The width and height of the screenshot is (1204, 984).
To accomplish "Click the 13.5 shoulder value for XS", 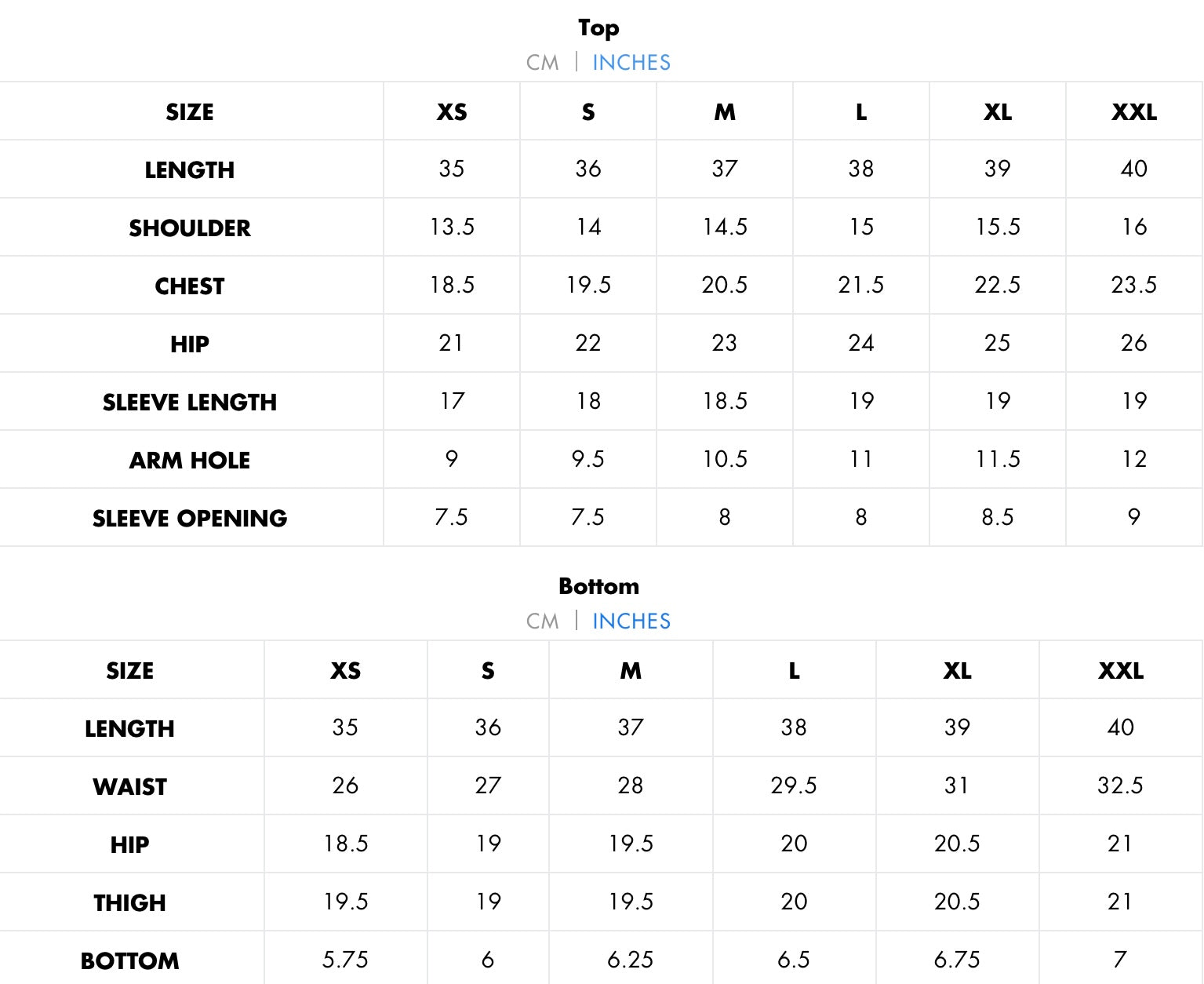I will pyautogui.click(x=452, y=227).
